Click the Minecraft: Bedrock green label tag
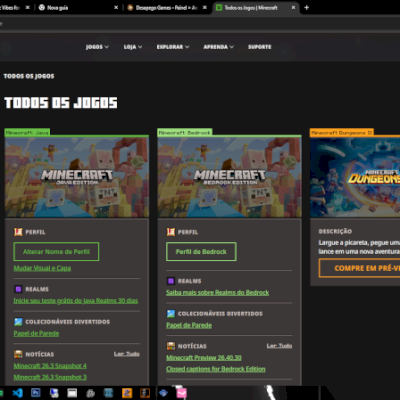 click(185, 132)
